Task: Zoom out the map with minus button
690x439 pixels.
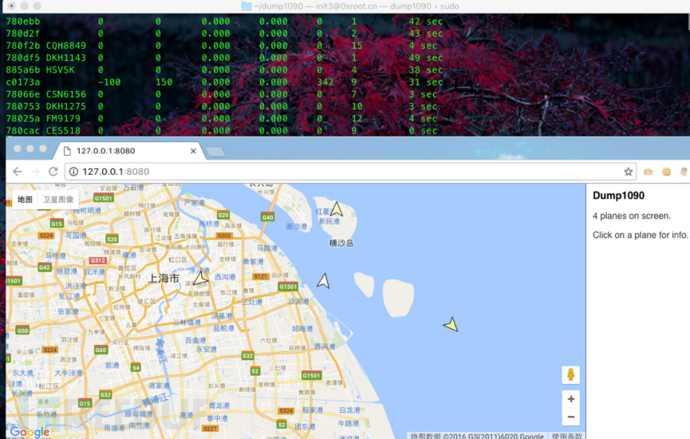Action: pos(571,417)
